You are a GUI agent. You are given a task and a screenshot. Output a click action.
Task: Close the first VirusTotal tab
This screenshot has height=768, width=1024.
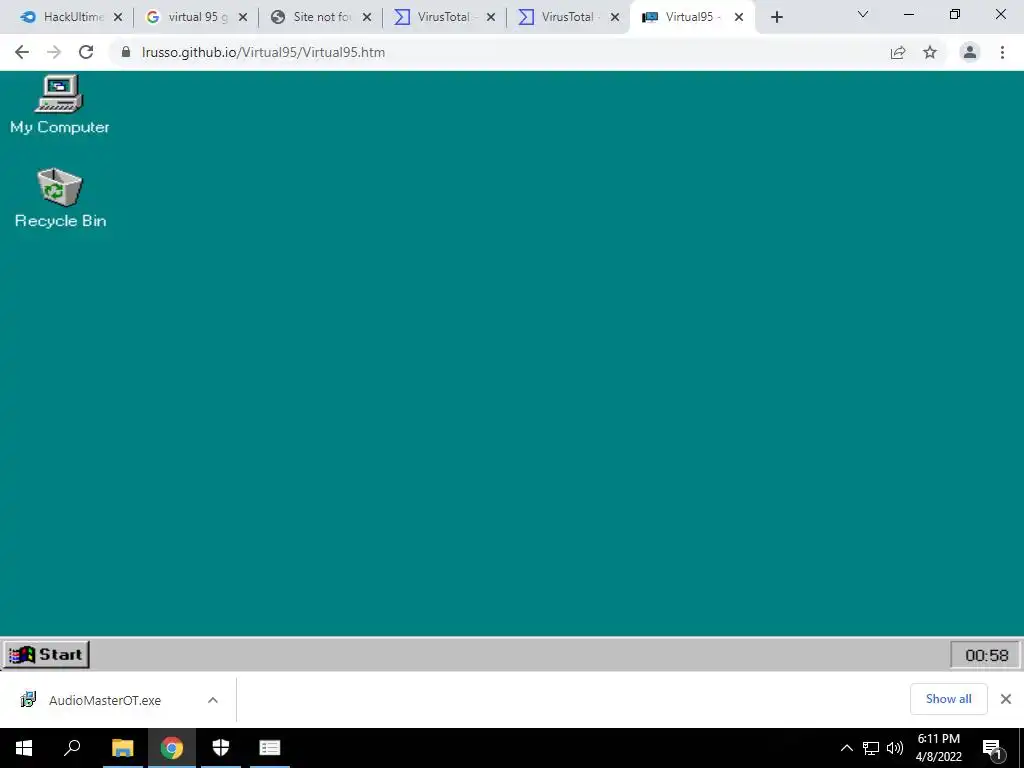click(491, 18)
